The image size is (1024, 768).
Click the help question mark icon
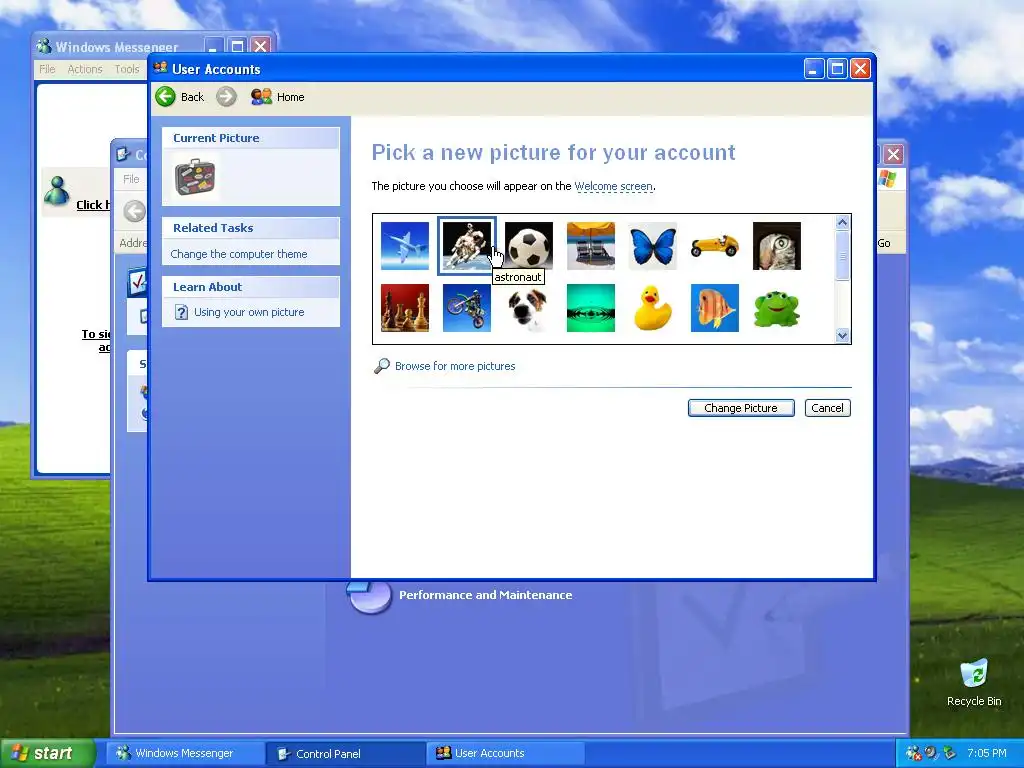[182, 312]
